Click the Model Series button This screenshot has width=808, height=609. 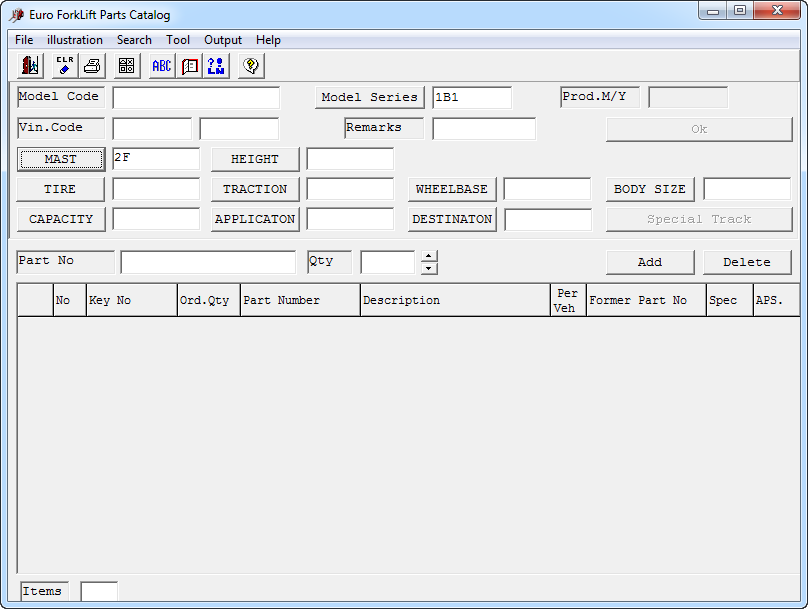[369, 97]
